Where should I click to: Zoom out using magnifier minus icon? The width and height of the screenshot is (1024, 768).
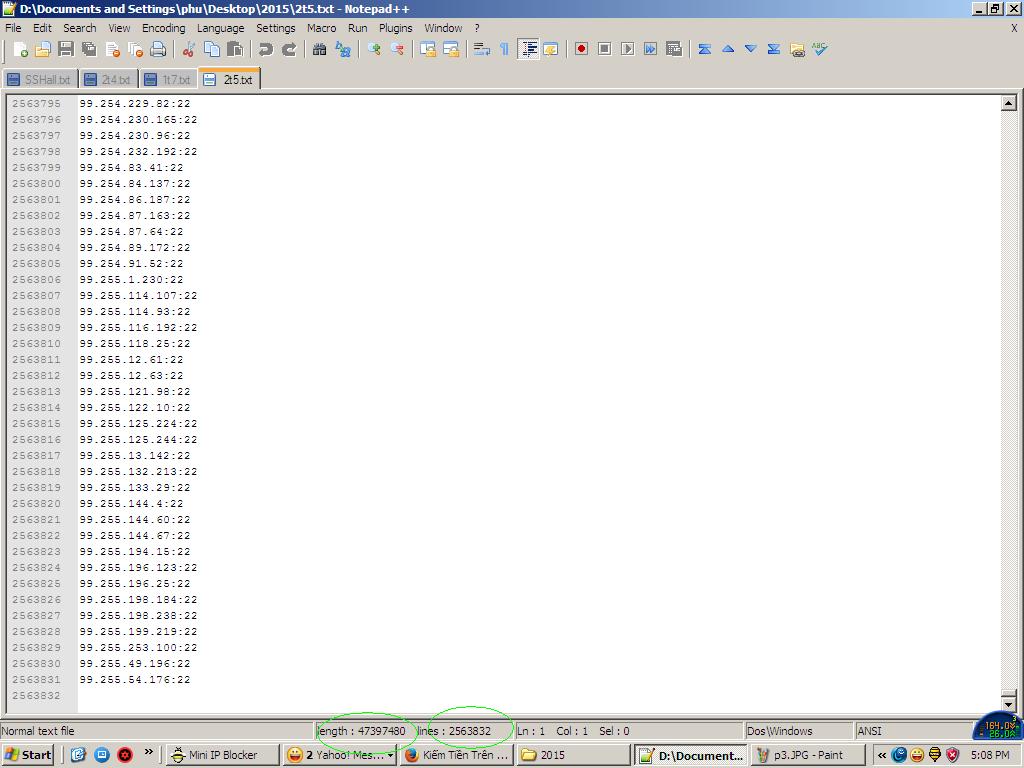(x=396, y=50)
